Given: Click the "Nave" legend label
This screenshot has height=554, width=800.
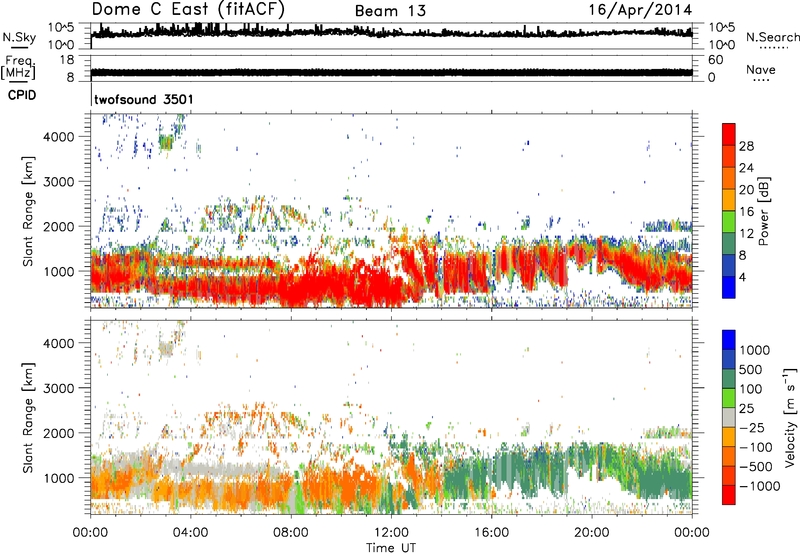Looking at the screenshot, I should tap(761, 69).
